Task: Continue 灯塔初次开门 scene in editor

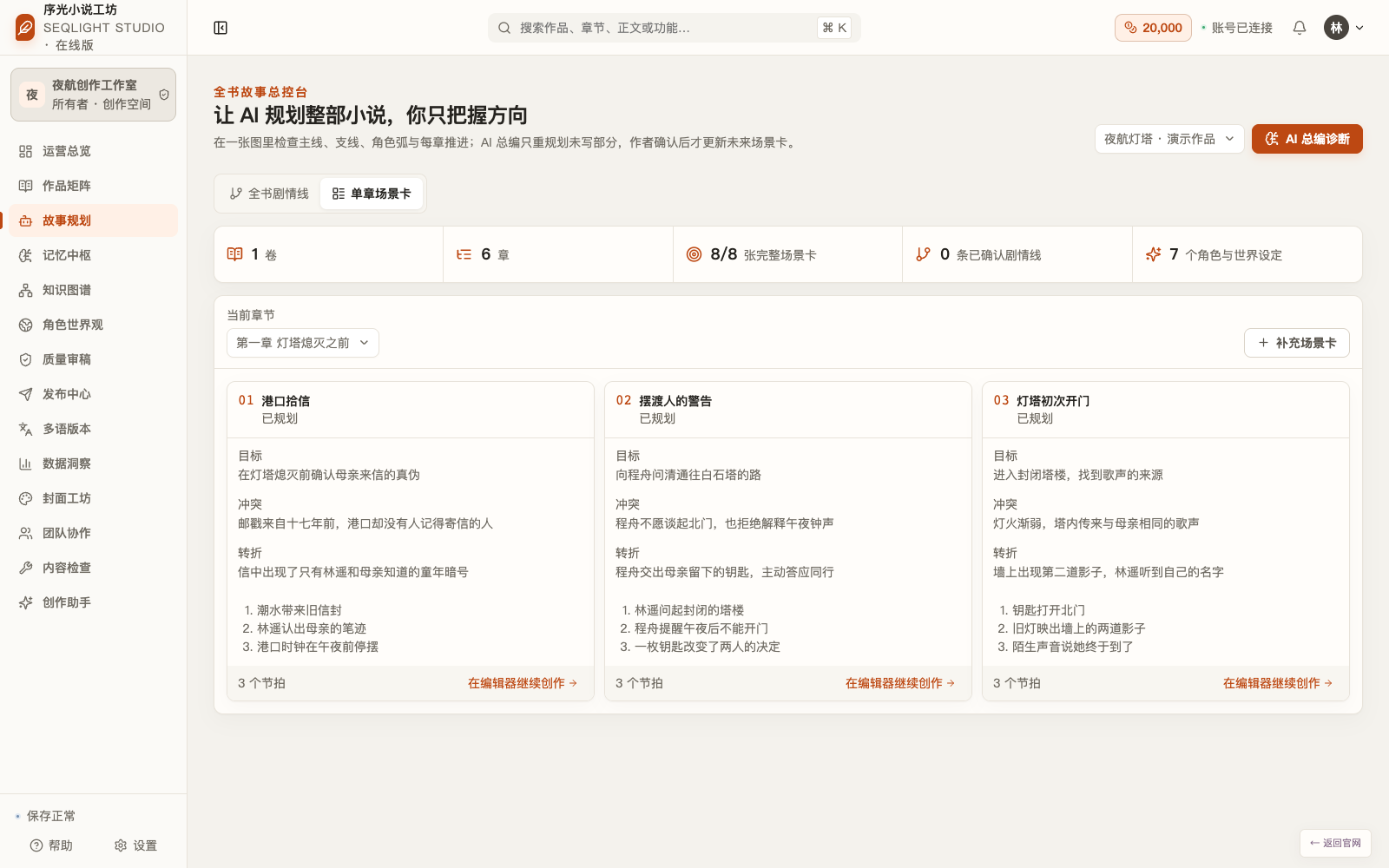Action: pos(1278,683)
